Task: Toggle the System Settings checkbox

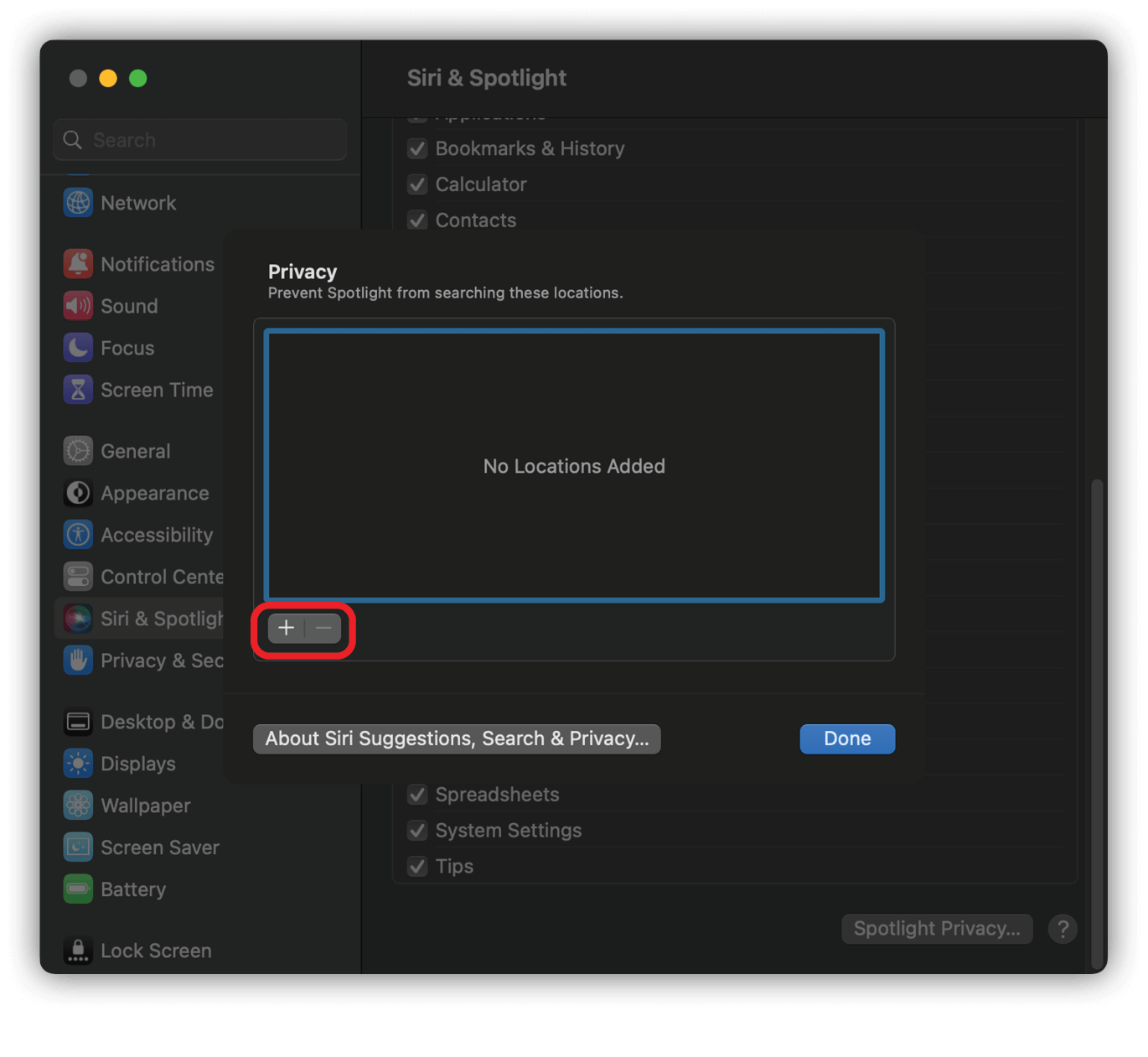Action: coord(417,831)
